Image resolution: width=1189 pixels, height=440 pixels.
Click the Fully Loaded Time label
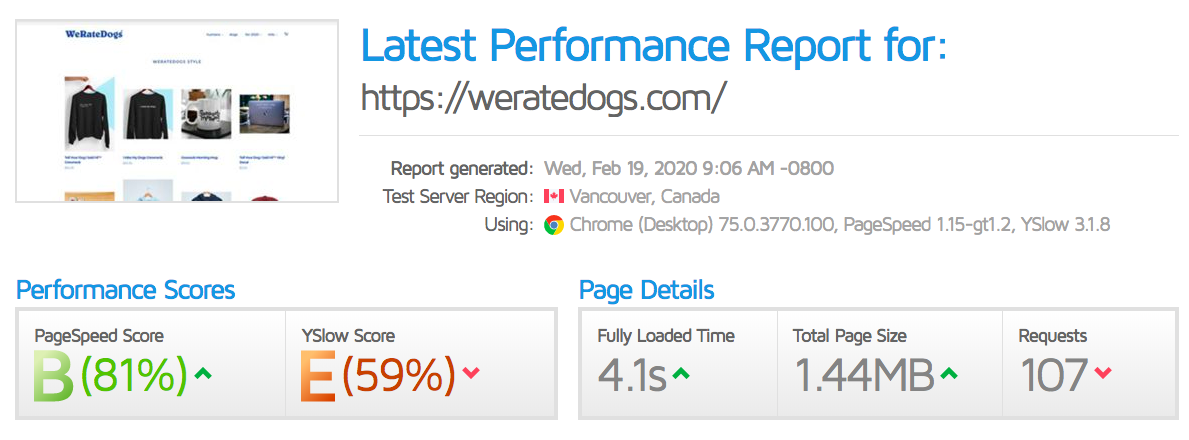(x=665, y=336)
